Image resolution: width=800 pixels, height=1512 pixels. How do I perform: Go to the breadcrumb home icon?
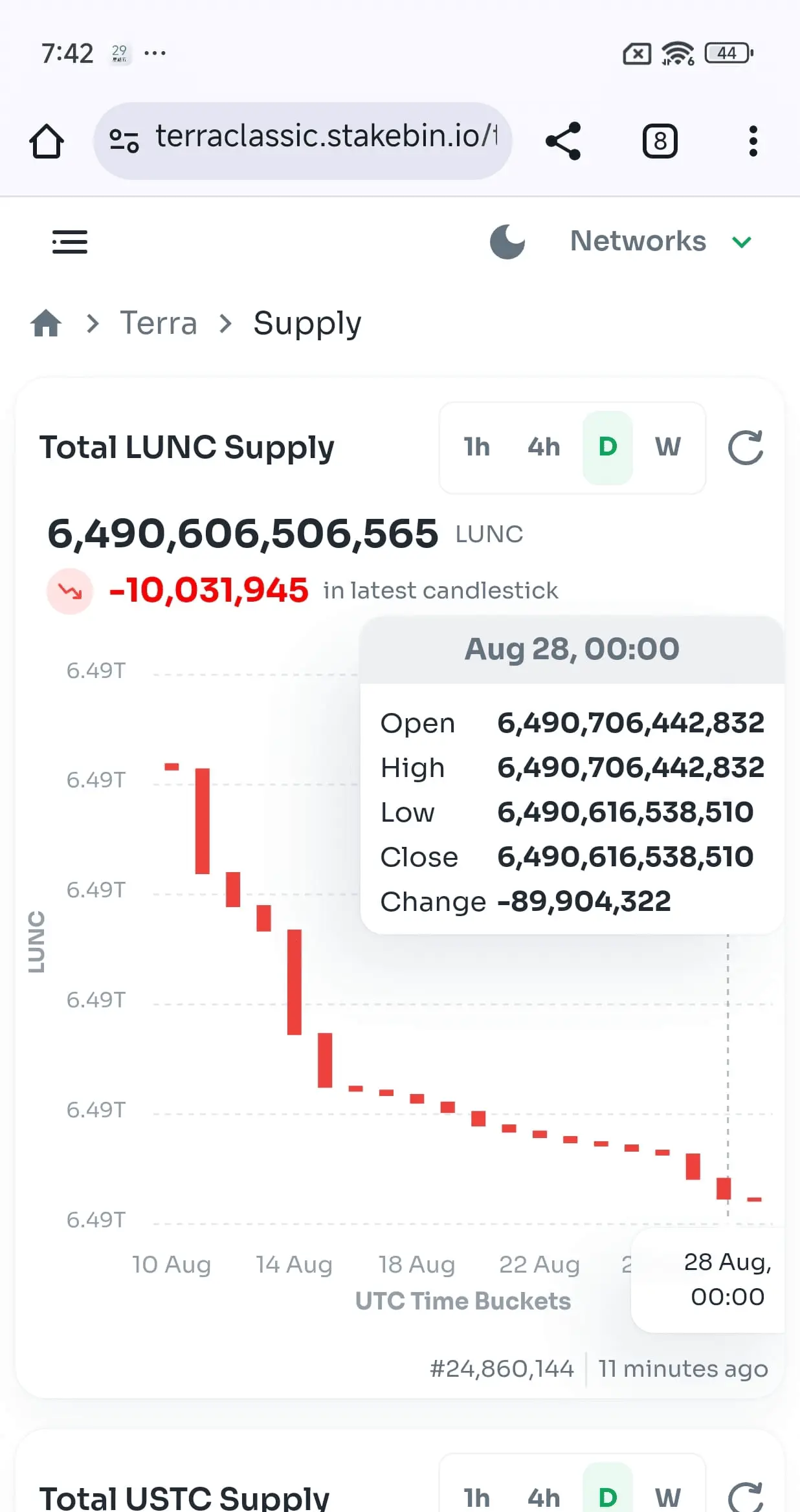tap(46, 323)
